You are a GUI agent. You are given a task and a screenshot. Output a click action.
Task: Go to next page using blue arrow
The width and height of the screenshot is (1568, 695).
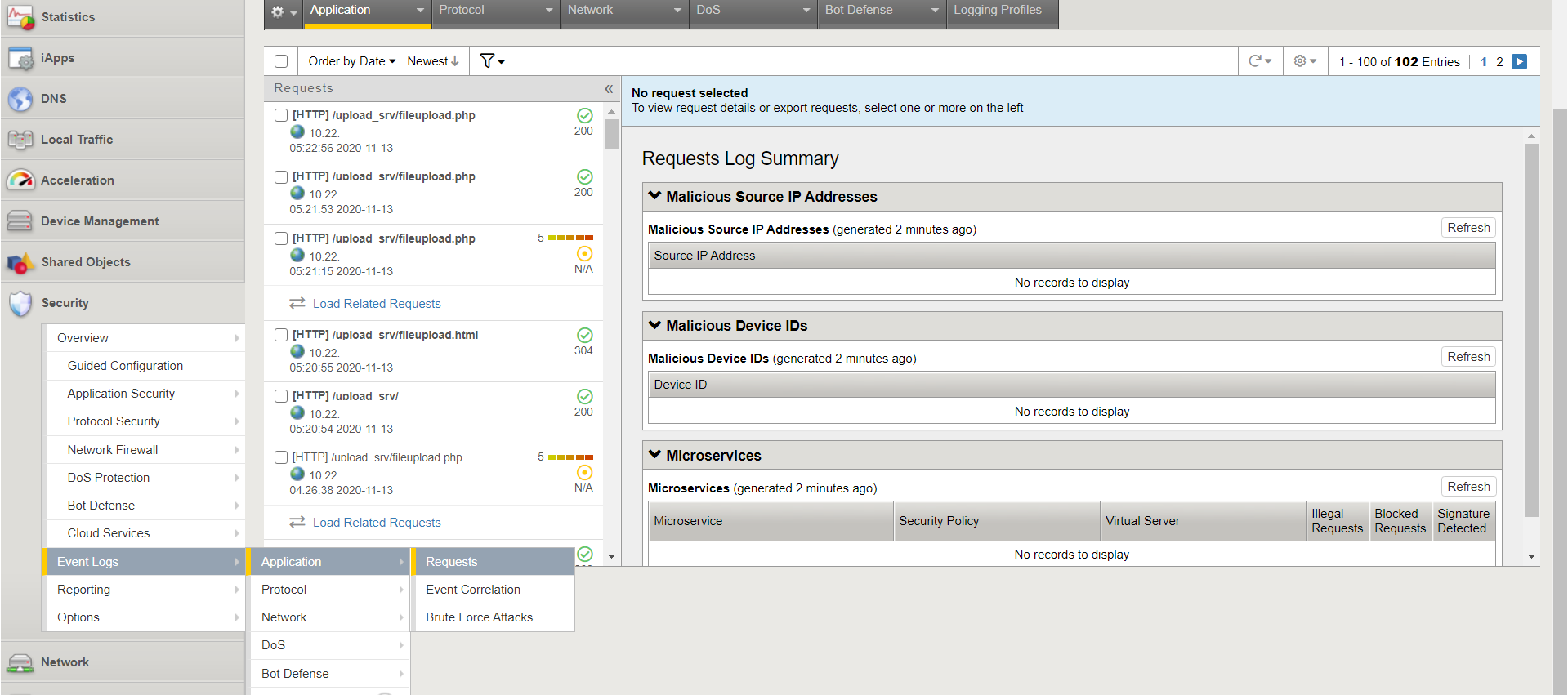point(1520,62)
